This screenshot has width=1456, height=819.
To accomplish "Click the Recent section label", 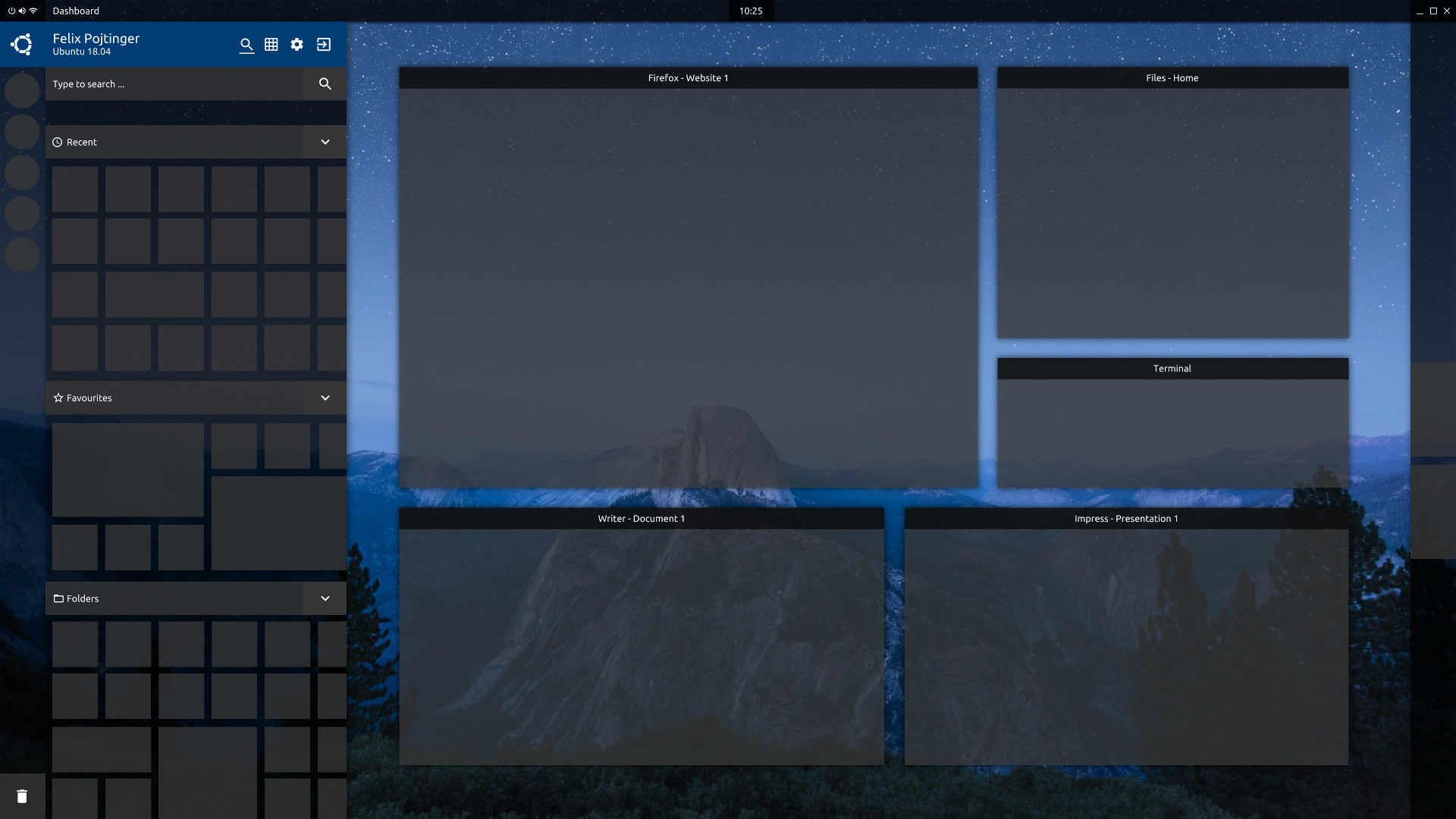I will (x=82, y=143).
